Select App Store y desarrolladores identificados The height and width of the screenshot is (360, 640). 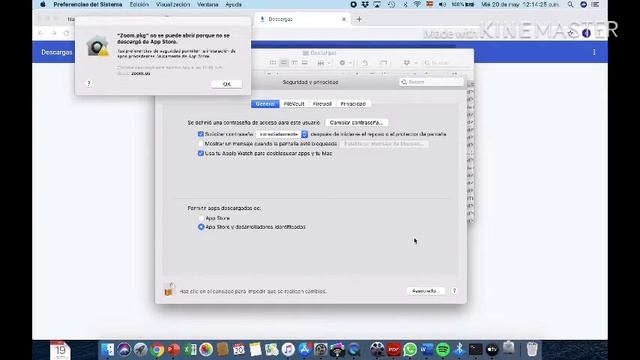coord(201,227)
